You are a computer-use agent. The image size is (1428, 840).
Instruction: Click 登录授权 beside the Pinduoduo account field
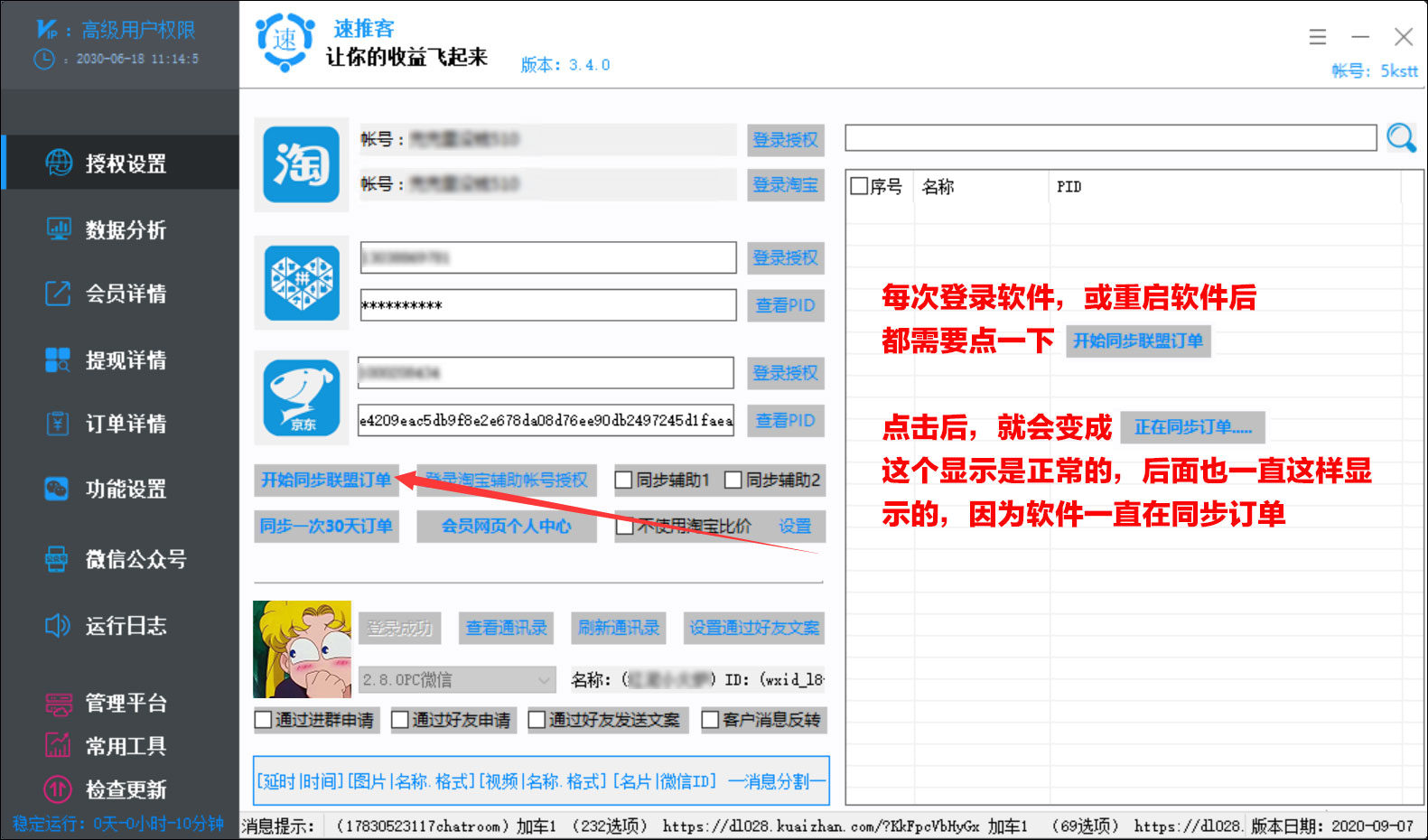coord(786,258)
